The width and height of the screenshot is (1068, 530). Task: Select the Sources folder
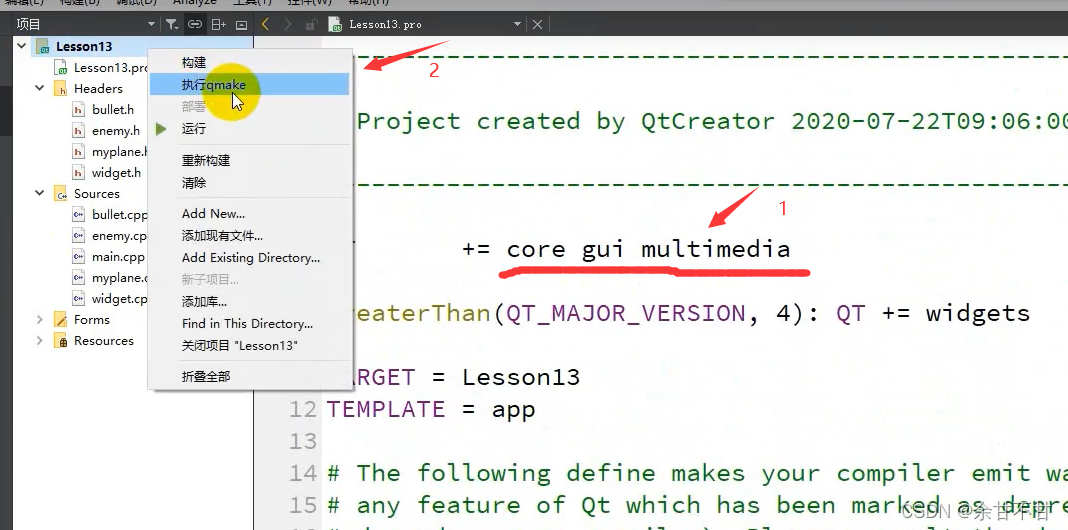click(x=97, y=193)
